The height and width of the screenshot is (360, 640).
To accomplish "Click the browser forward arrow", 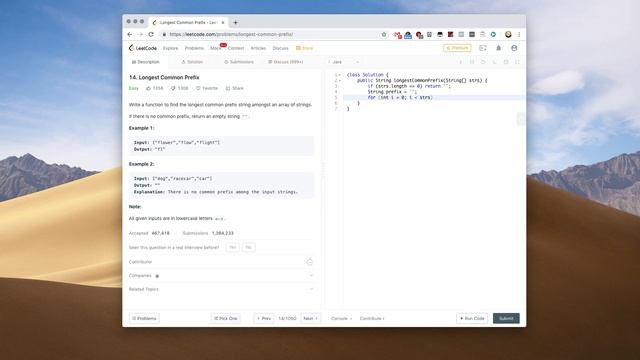I will (x=140, y=35).
